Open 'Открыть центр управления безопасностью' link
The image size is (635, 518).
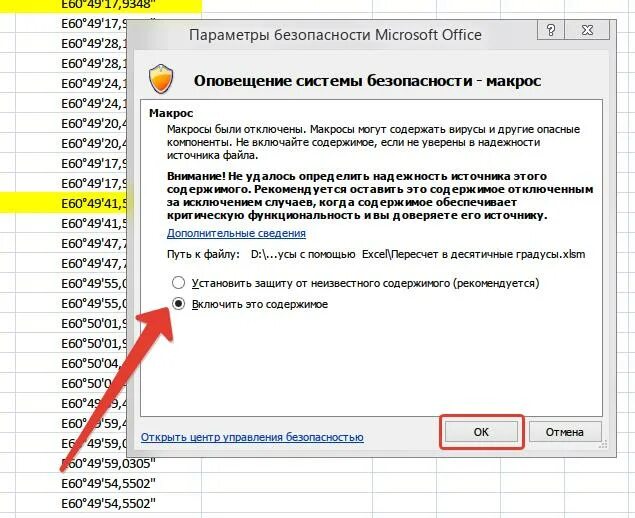252,437
